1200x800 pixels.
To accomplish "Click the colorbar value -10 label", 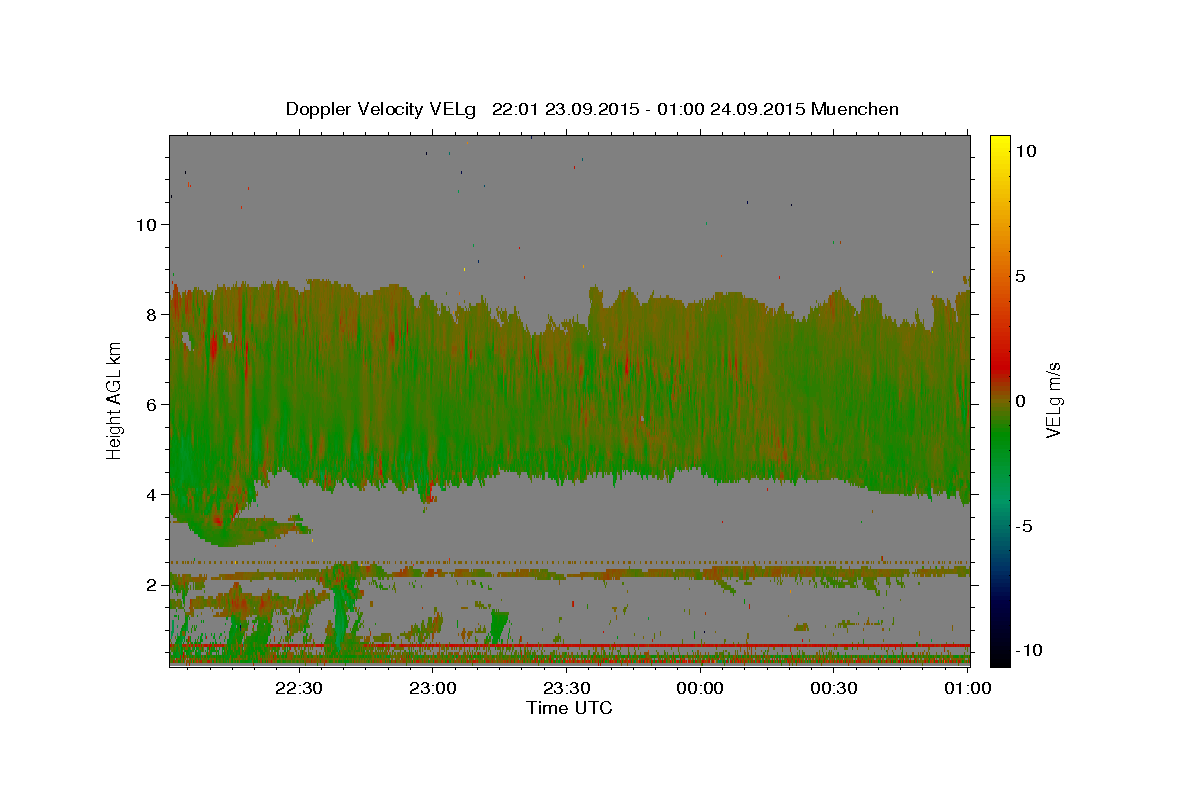I will [1029, 650].
